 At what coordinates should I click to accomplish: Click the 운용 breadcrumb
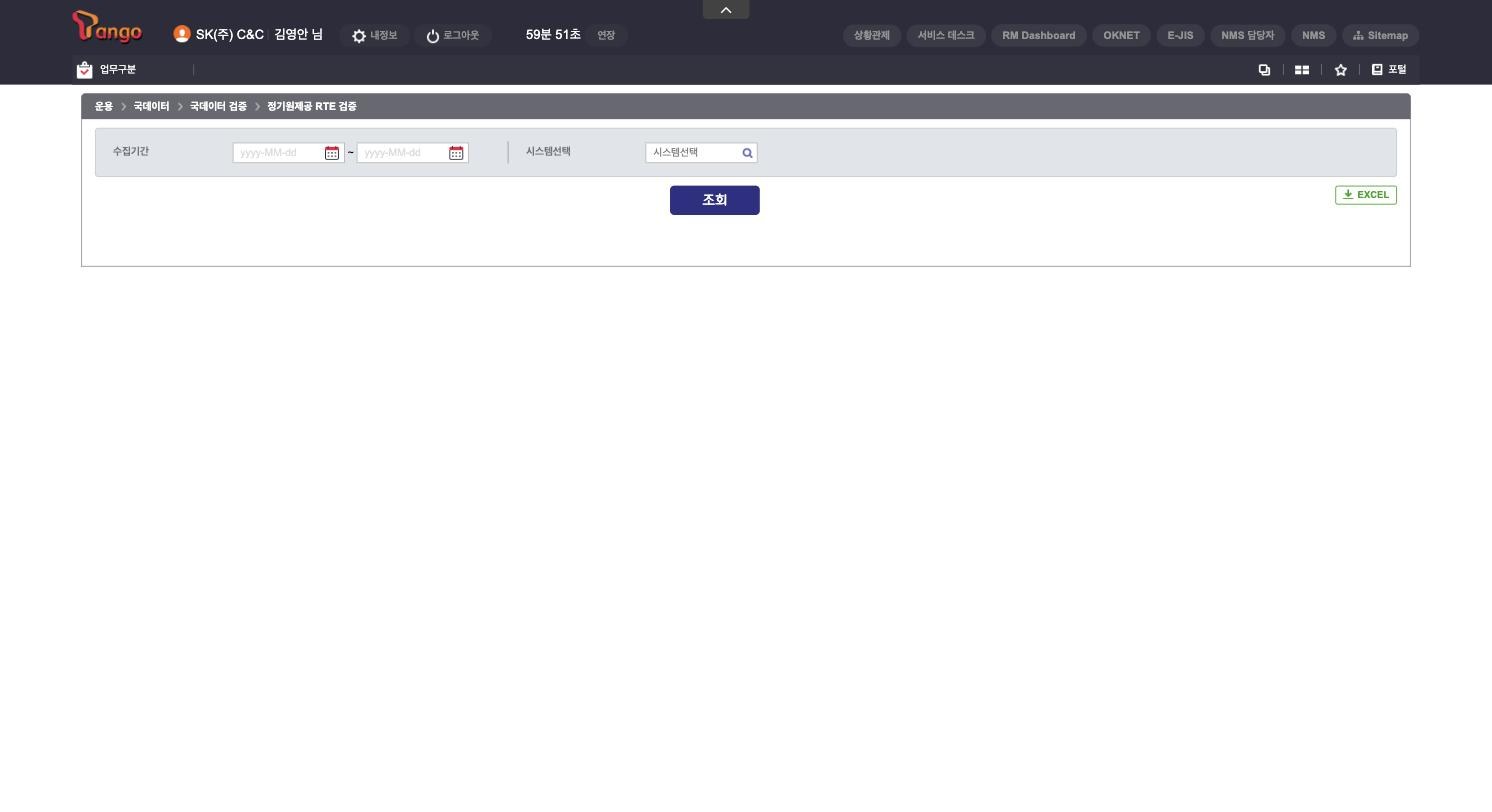[104, 106]
